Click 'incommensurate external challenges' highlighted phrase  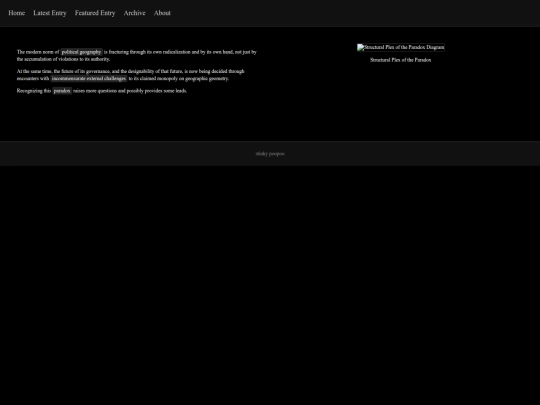(89, 79)
